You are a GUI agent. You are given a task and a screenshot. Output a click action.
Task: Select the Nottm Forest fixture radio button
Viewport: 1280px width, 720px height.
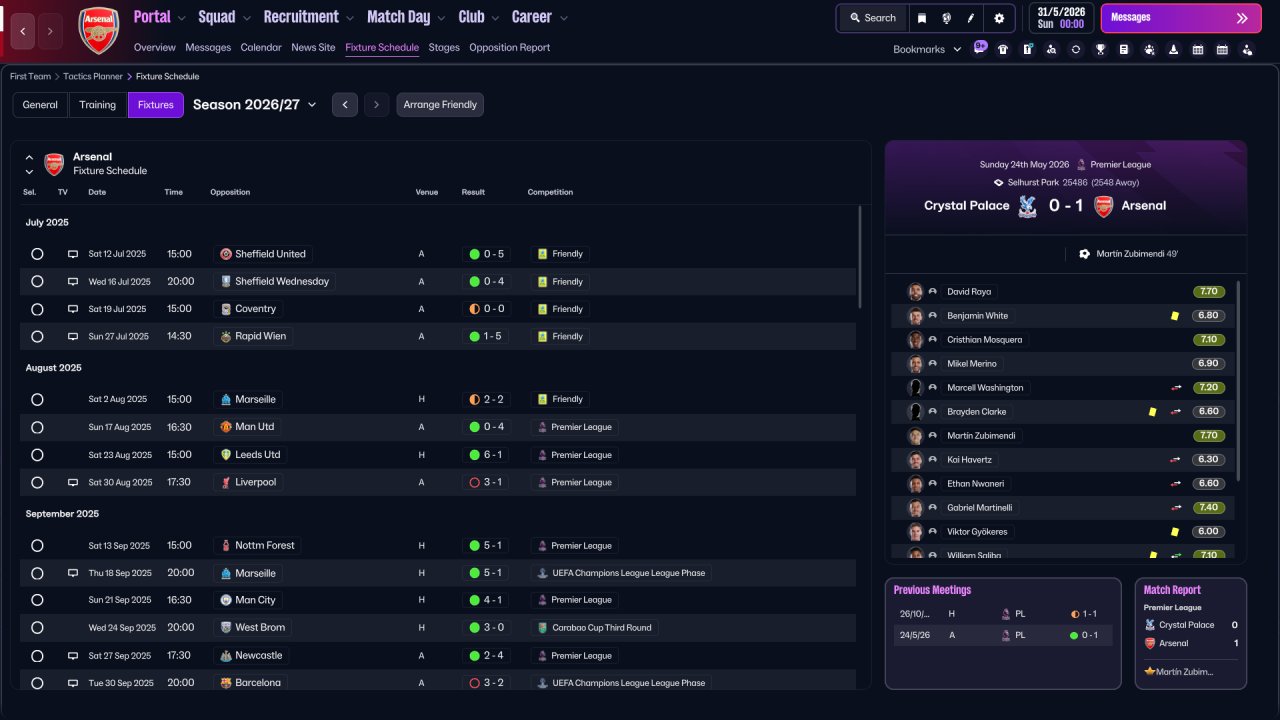pyautogui.click(x=37, y=546)
